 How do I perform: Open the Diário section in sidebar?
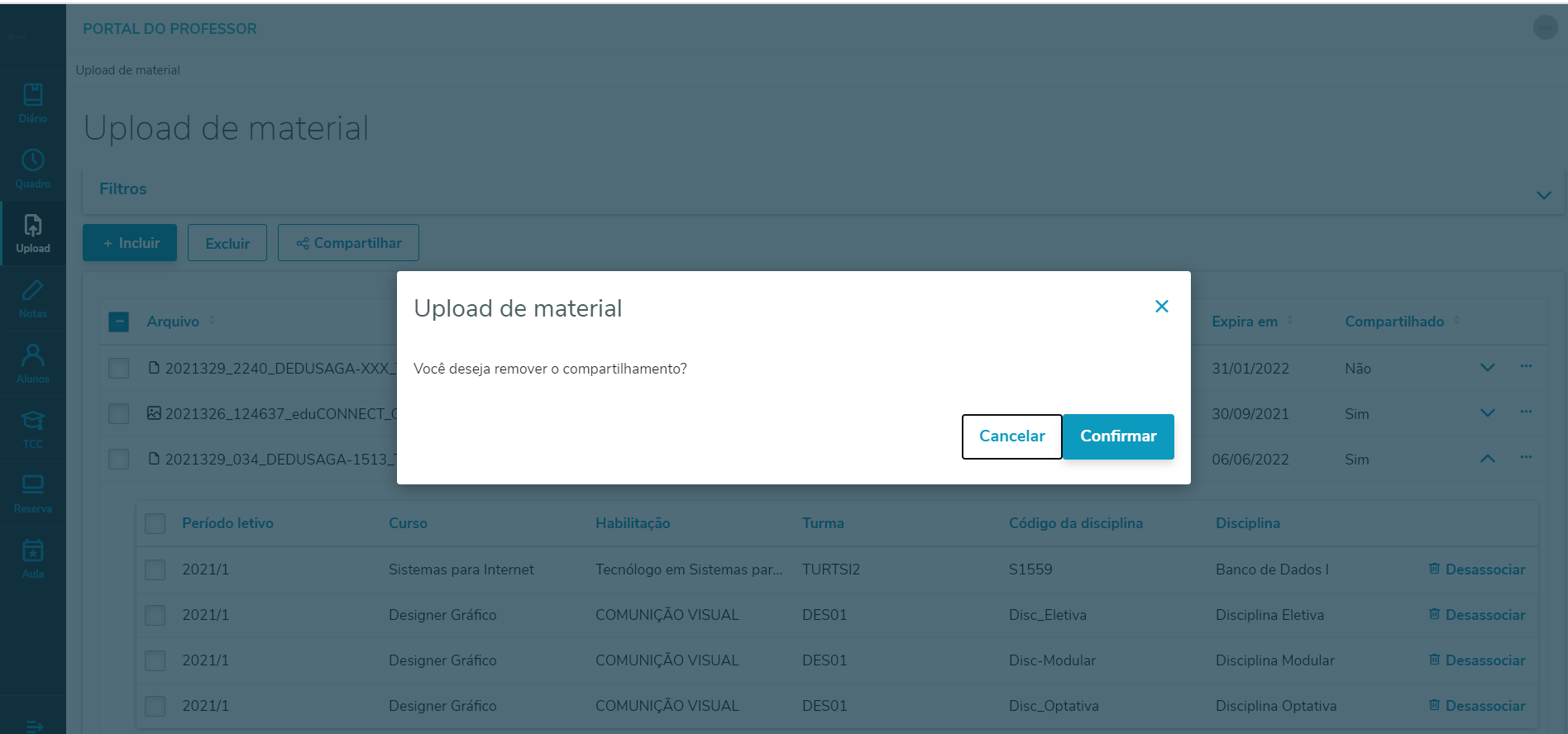33,103
